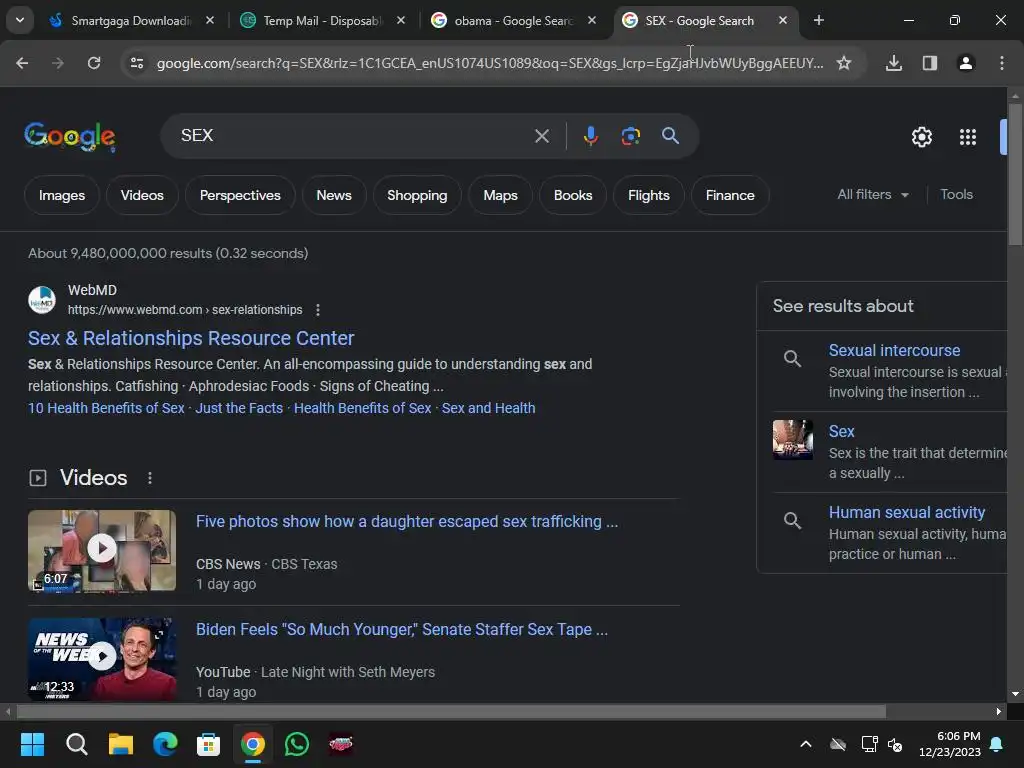Open WebMD result options three dots

[x=318, y=310]
